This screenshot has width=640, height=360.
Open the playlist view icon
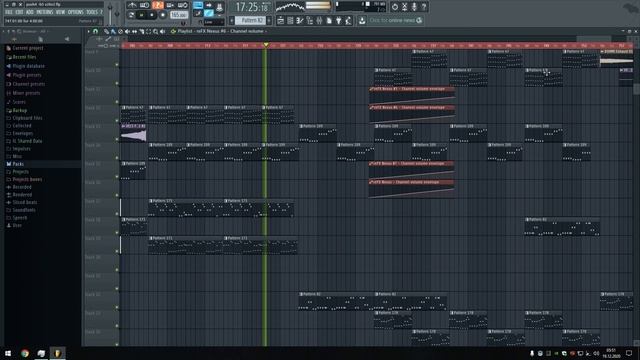point(280,20)
